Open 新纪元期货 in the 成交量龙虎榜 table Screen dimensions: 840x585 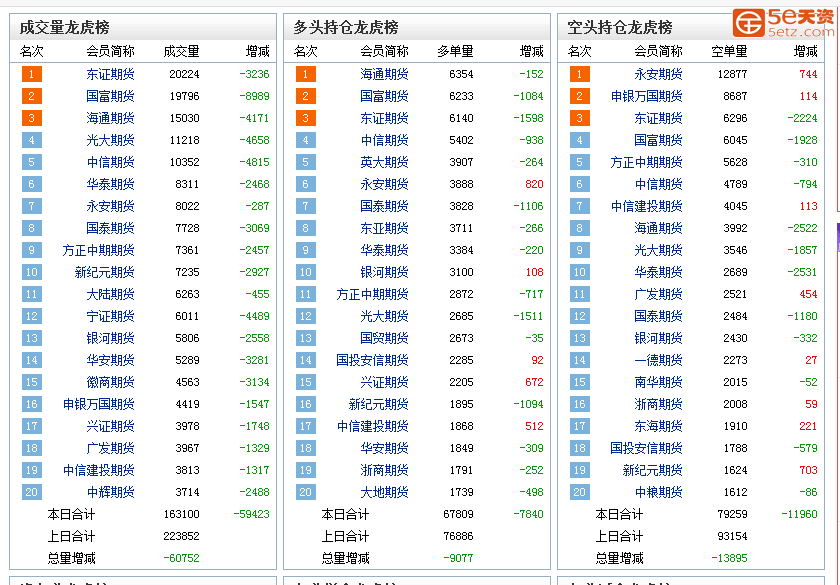pos(104,272)
